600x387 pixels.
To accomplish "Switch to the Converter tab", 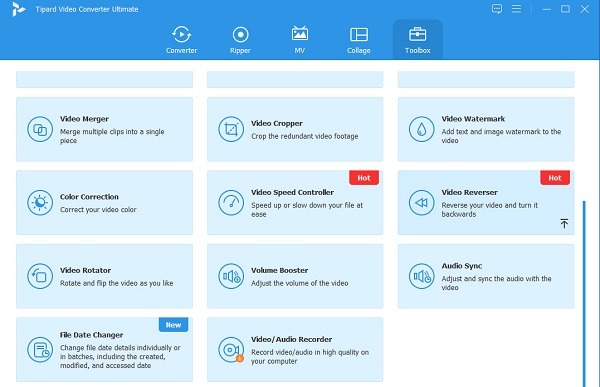I will click(181, 40).
